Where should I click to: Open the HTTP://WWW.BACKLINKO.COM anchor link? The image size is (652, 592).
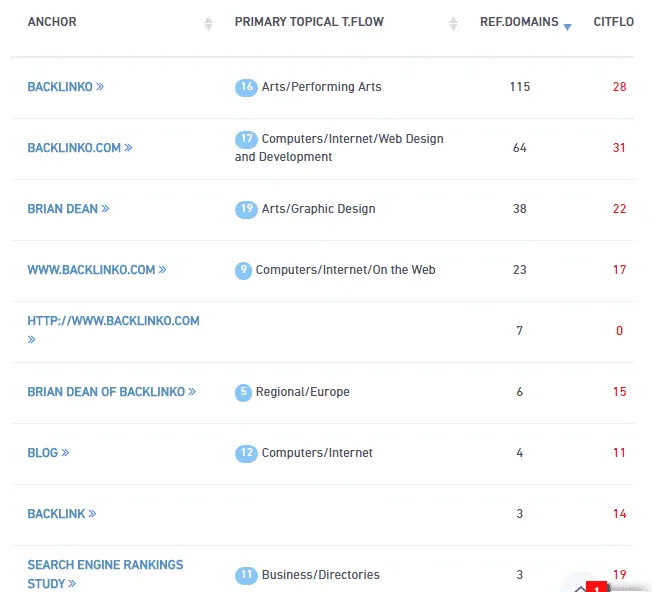113,321
